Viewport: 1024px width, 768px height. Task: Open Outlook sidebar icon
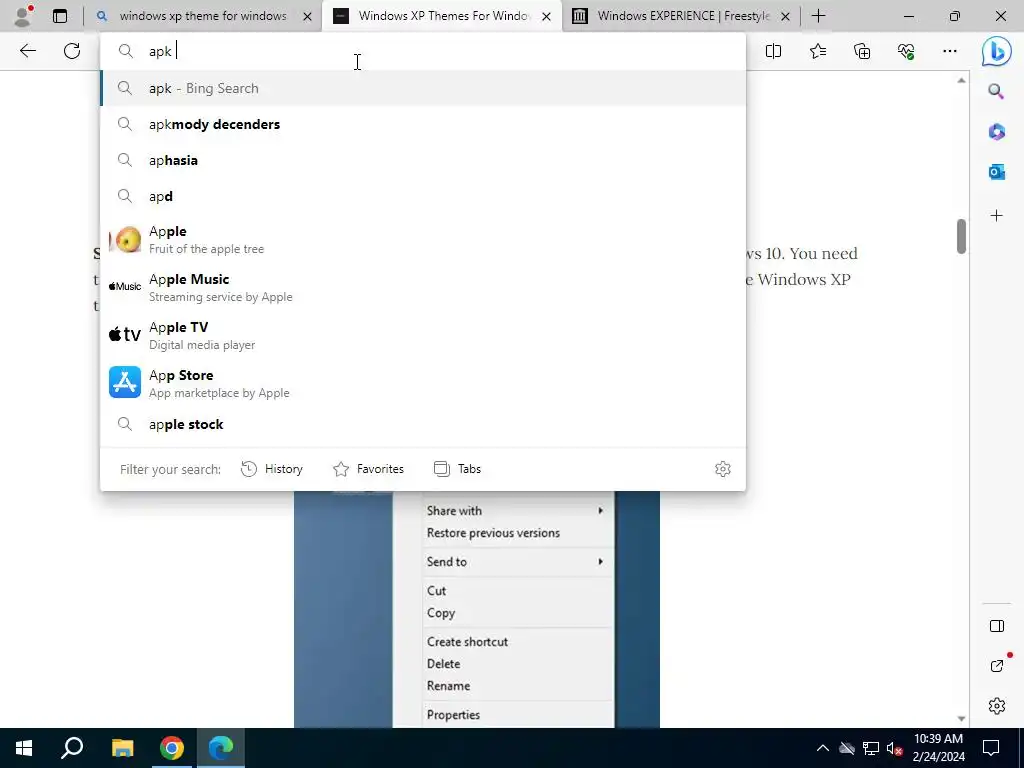point(996,172)
